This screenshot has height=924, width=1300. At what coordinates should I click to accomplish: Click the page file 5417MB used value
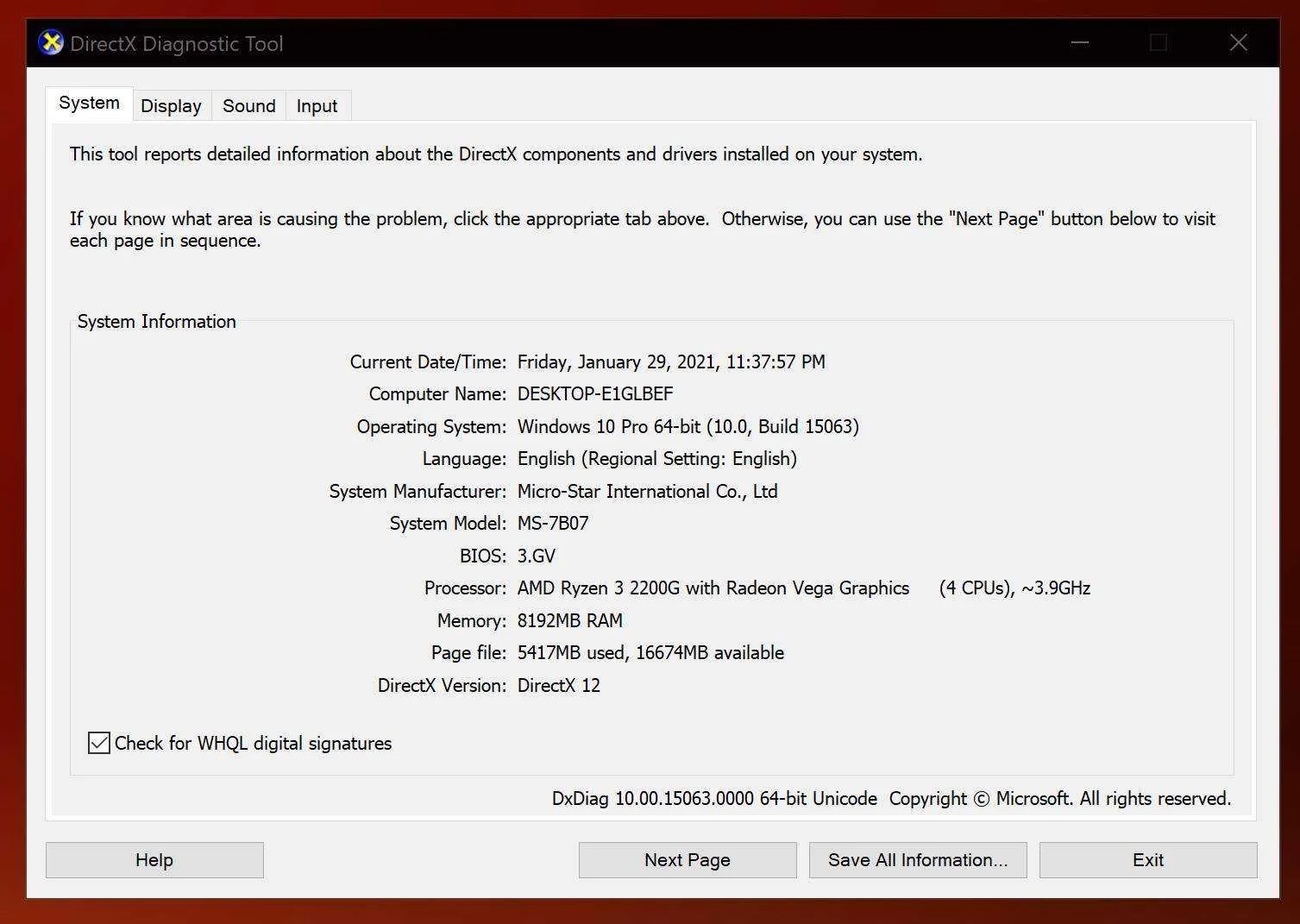(650, 652)
